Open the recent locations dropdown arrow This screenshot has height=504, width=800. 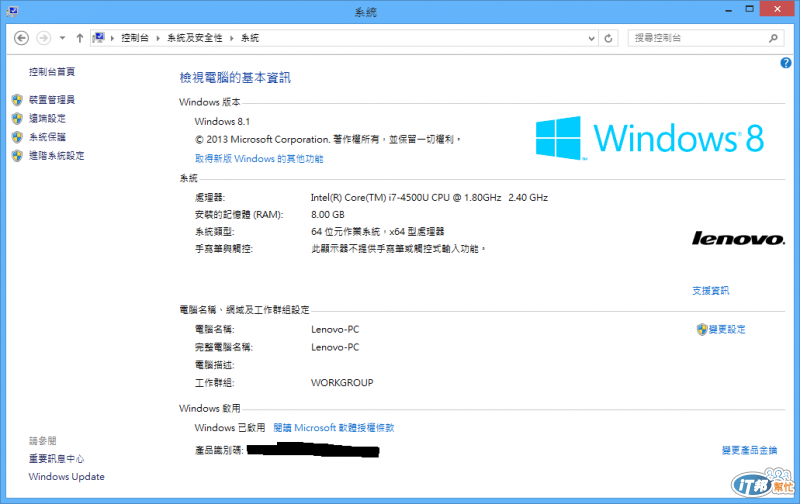(62, 38)
